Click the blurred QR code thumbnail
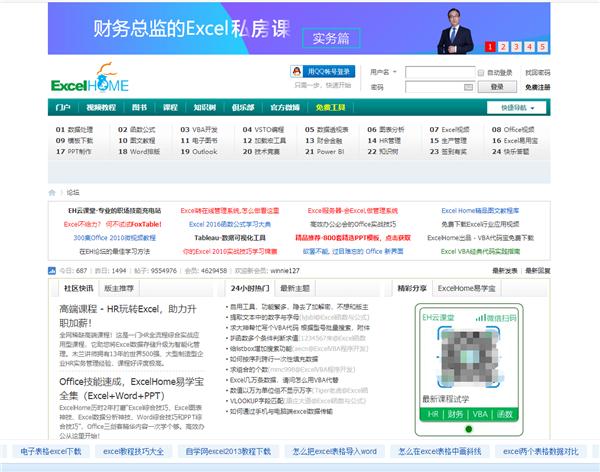600x472 pixels. [x=469, y=357]
